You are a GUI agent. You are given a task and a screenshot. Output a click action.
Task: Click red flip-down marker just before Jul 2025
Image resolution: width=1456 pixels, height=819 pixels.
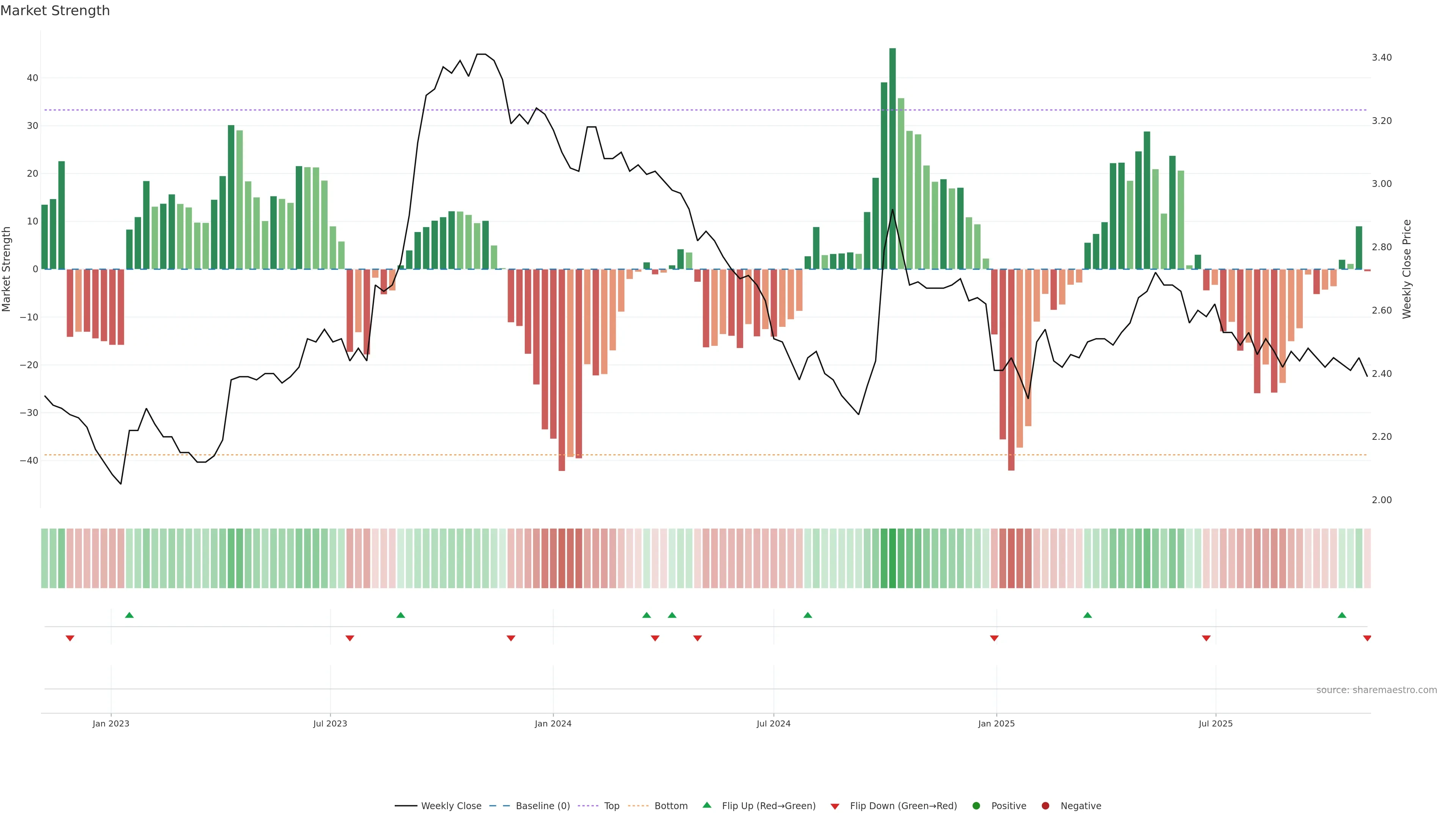(x=1206, y=638)
